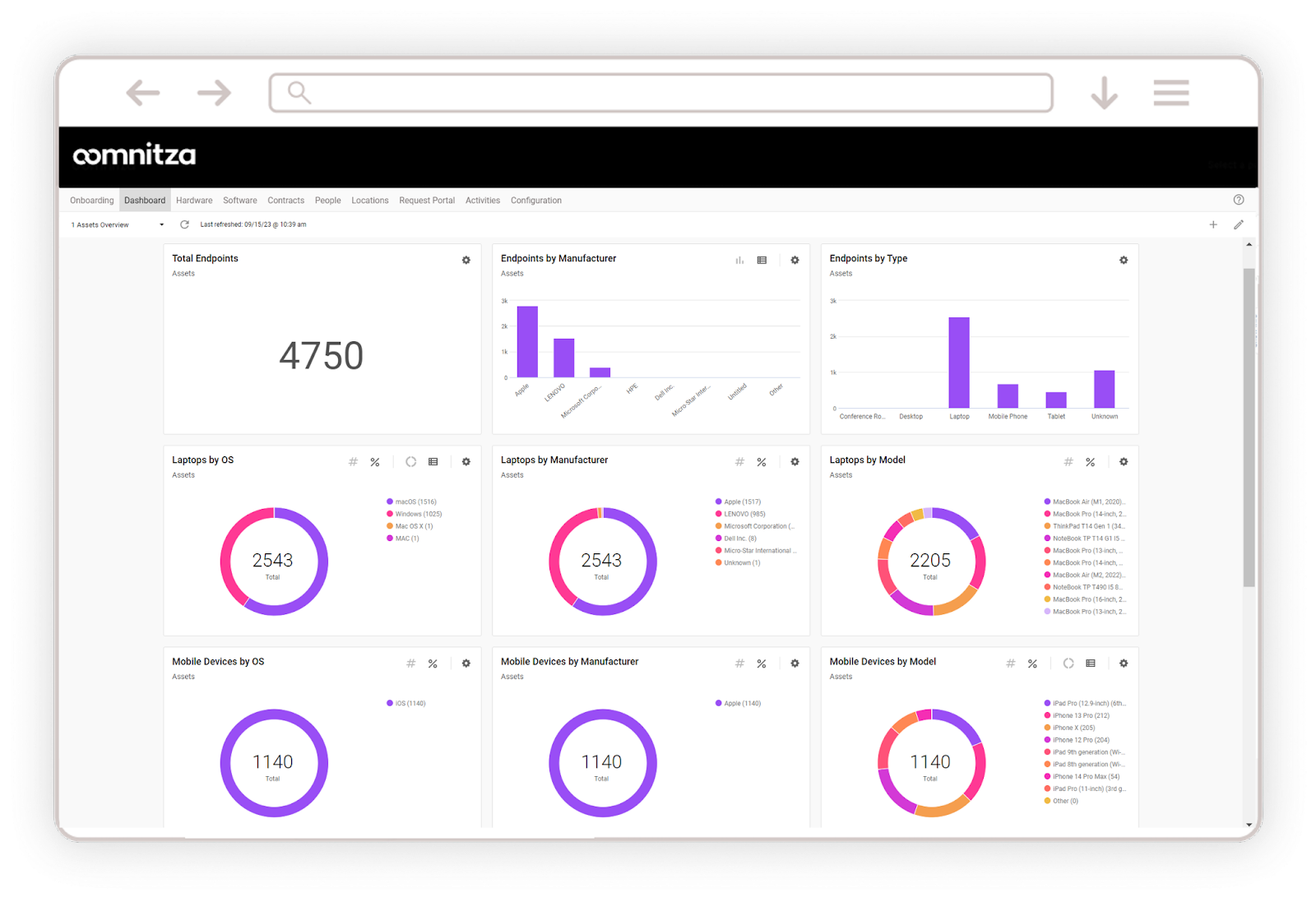Open Laptops by Model settings gear

click(1124, 462)
